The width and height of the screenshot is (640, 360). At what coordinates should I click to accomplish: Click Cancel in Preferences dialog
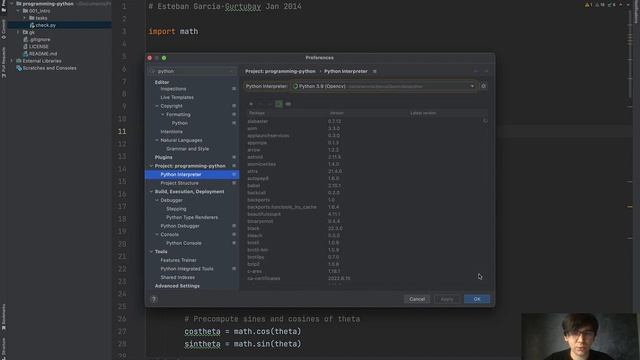coord(417,299)
